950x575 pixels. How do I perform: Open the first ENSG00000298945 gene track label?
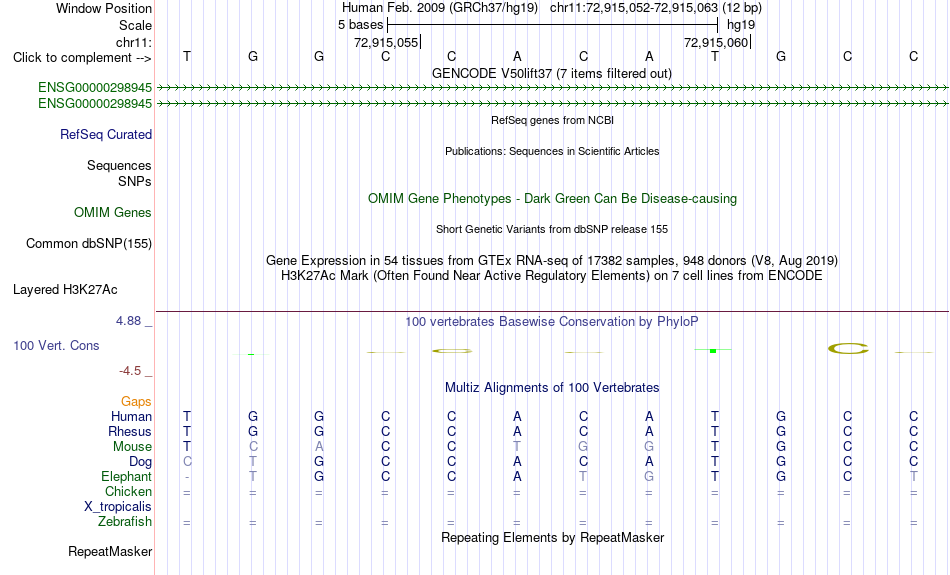(x=95, y=87)
